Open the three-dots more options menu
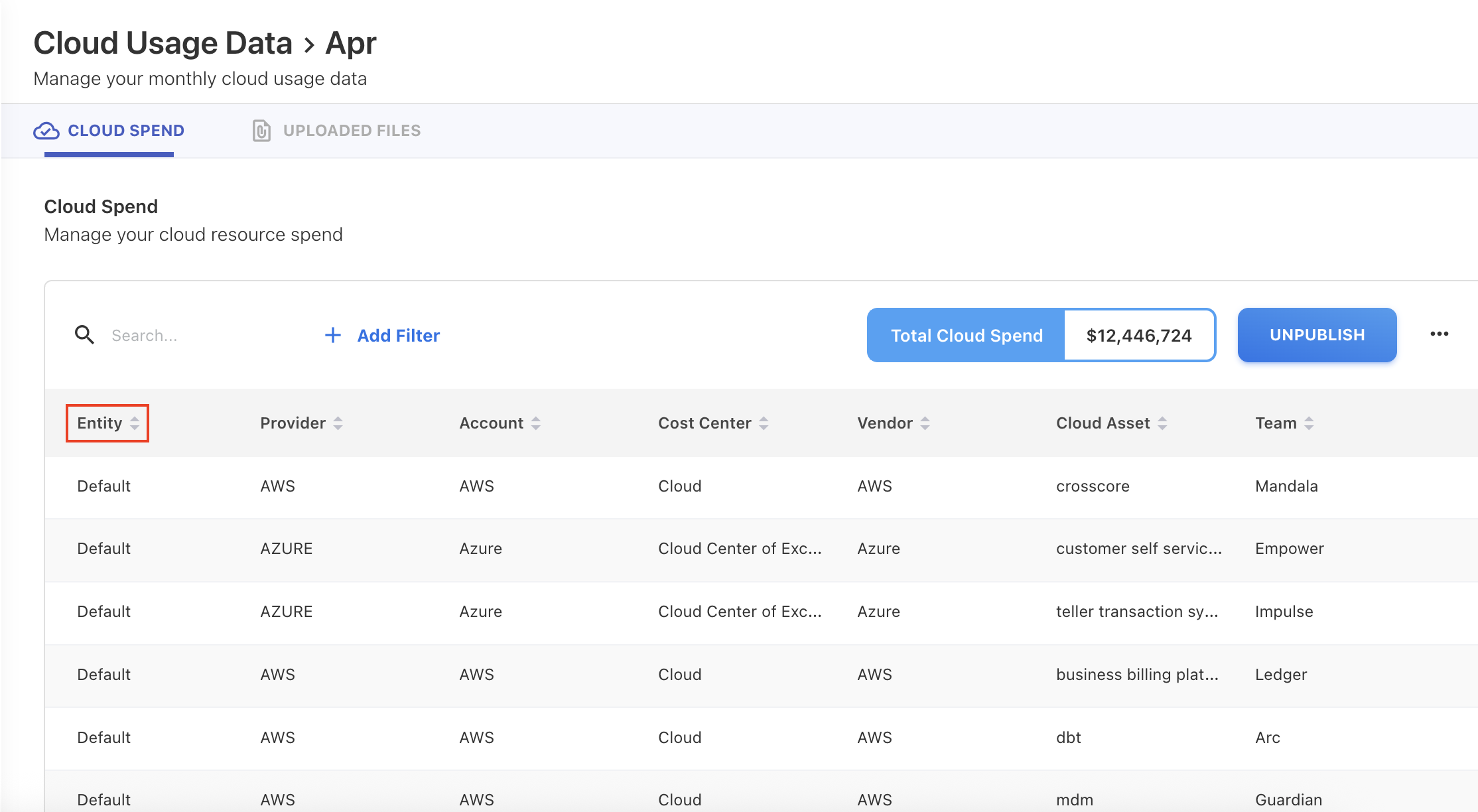The image size is (1478, 812). click(1439, 334)
